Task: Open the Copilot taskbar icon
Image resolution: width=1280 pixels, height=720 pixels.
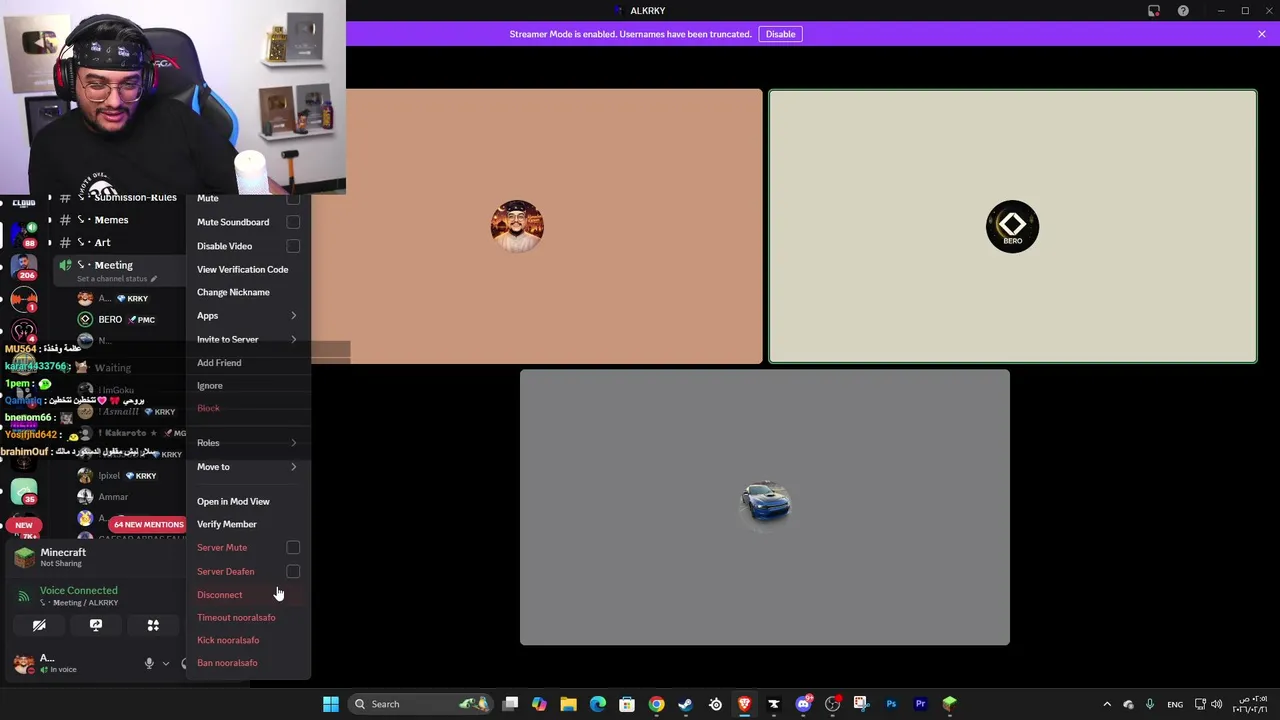Action: [x=539, y=704]
